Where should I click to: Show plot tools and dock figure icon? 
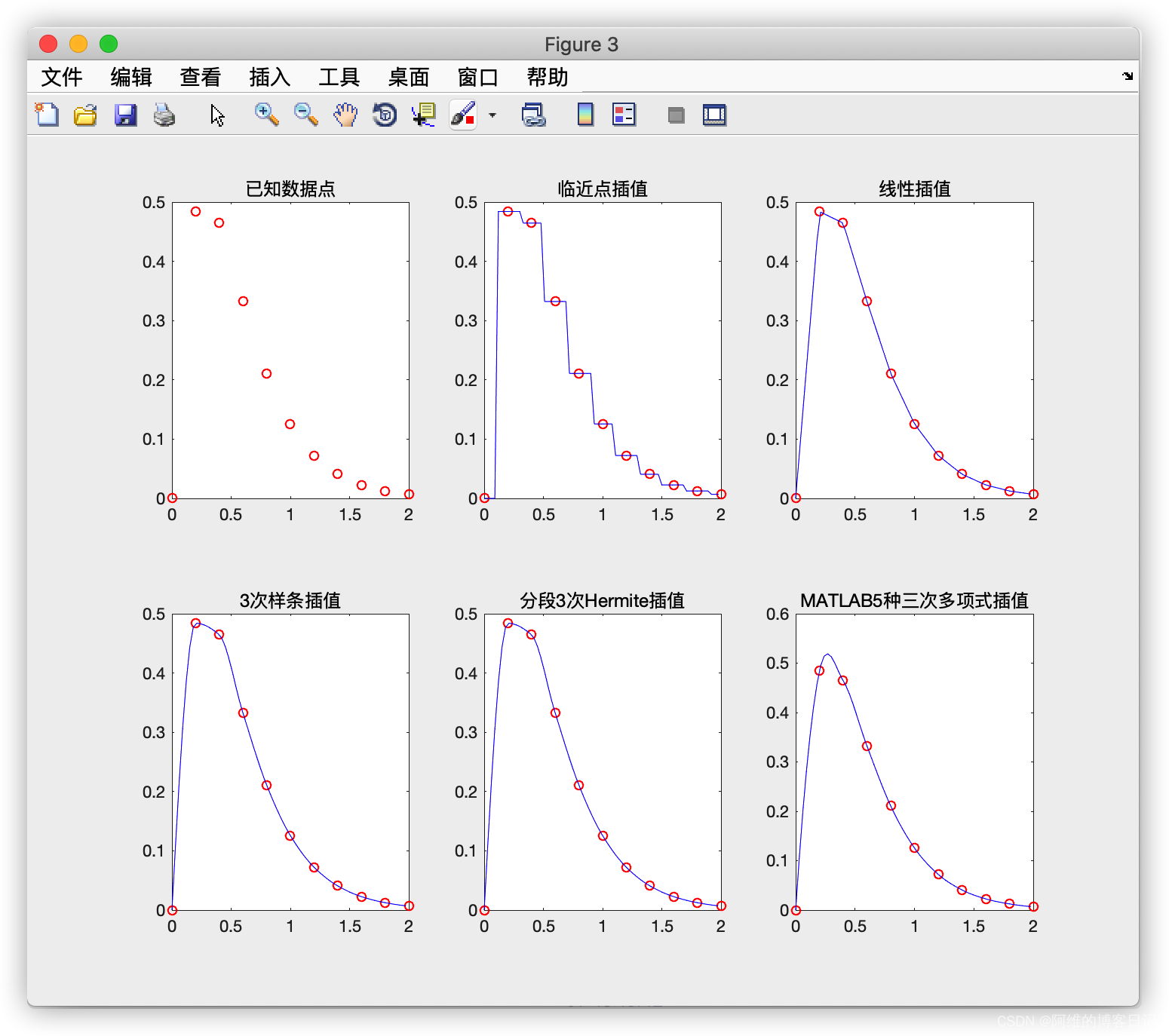pos(714,115)
